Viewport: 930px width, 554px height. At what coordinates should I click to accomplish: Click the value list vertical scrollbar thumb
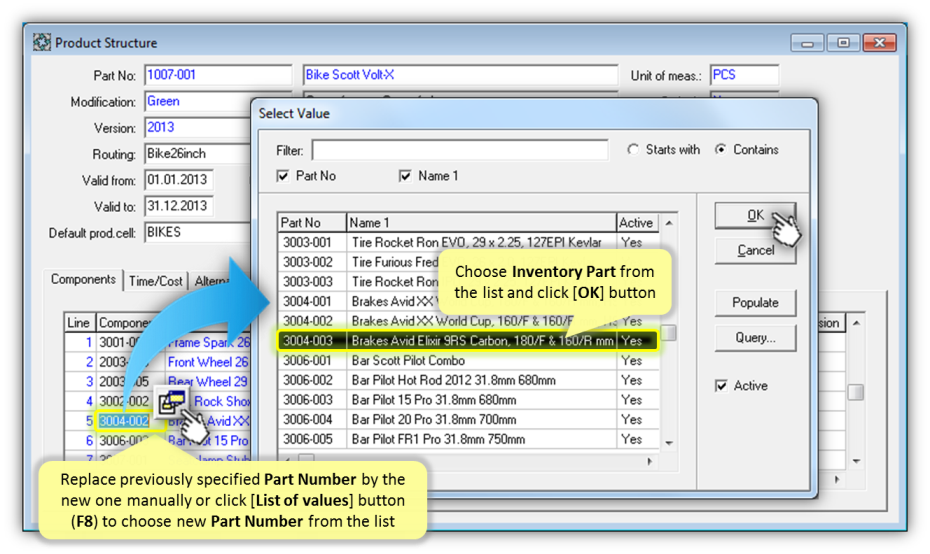point(669,333)
